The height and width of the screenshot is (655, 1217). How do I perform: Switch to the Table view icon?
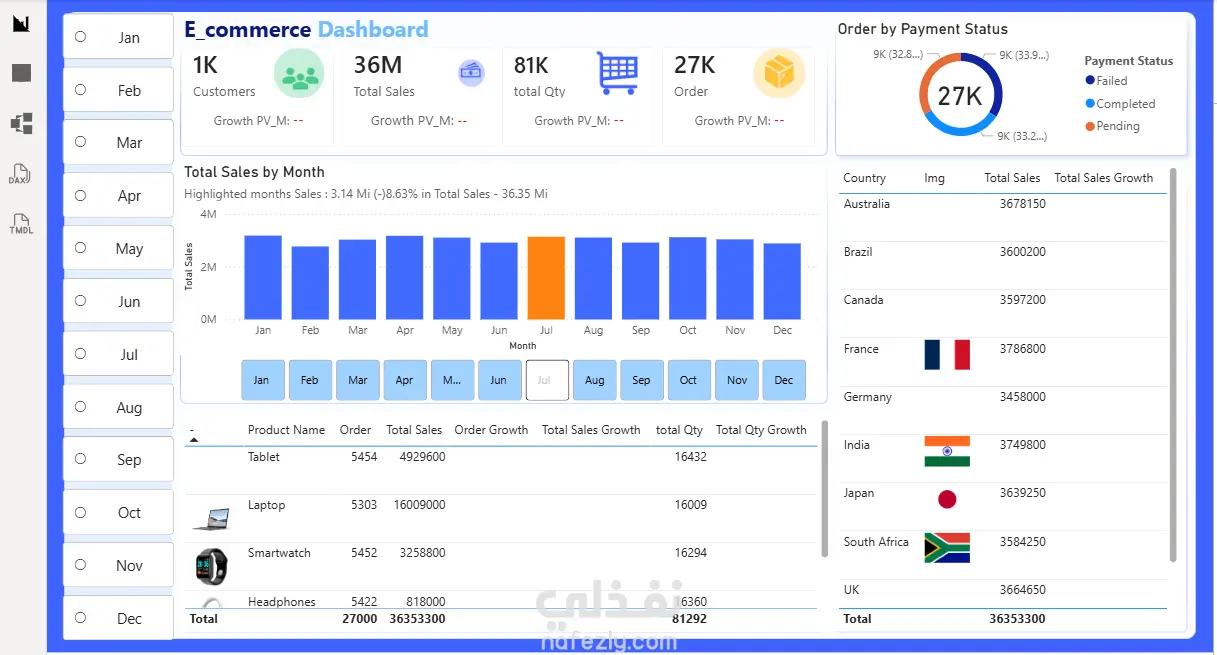click(21, 73)
